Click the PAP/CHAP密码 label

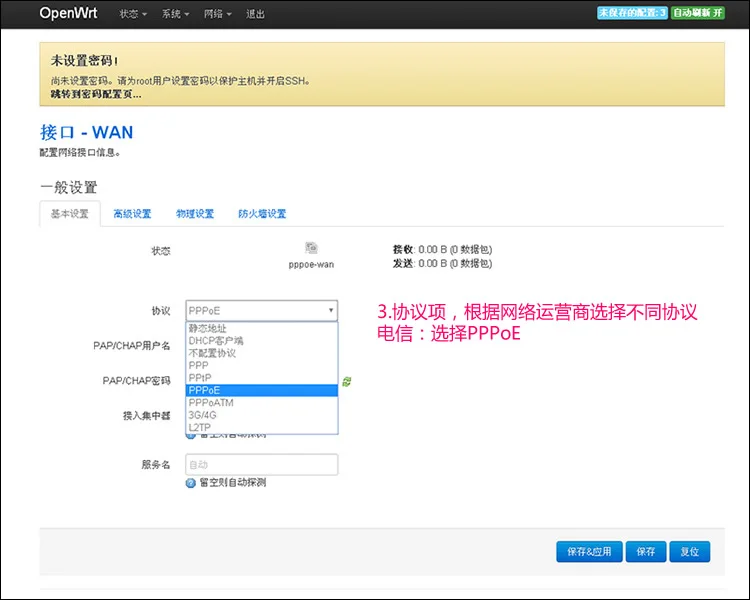click(136, 380)
